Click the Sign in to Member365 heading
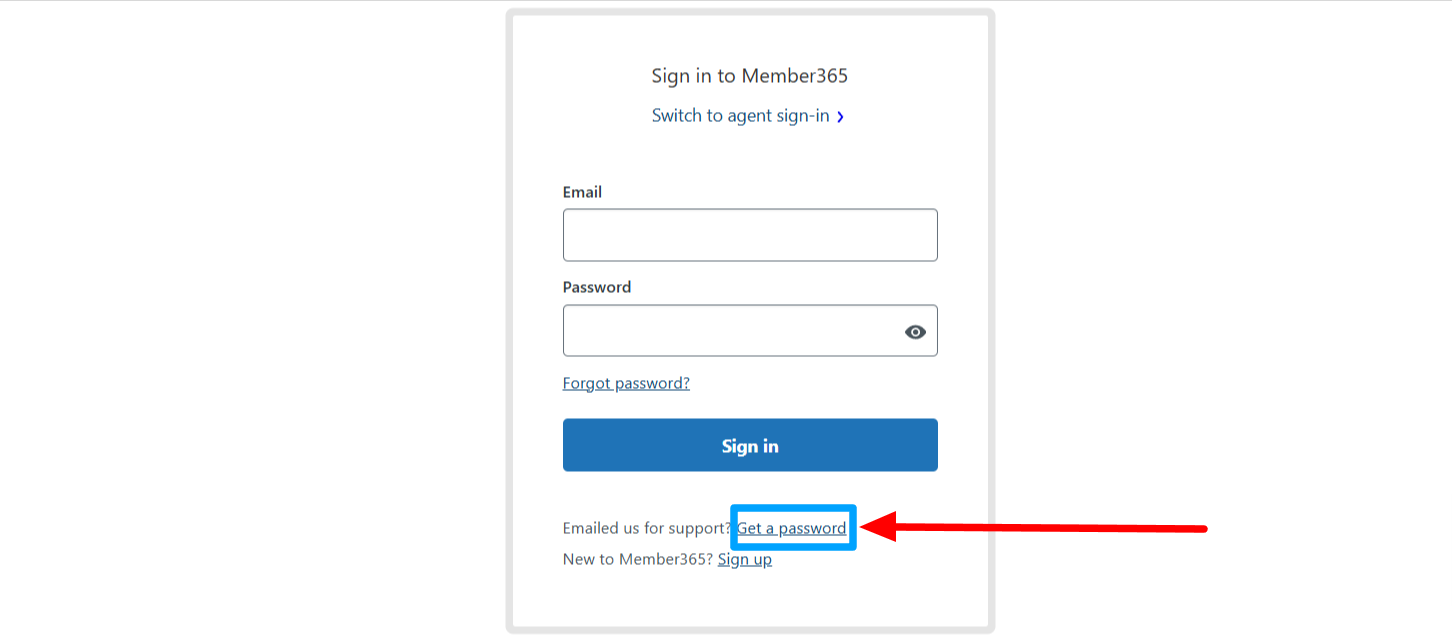This screenshot has height=638, width=1452. click(x=750, y=76)
